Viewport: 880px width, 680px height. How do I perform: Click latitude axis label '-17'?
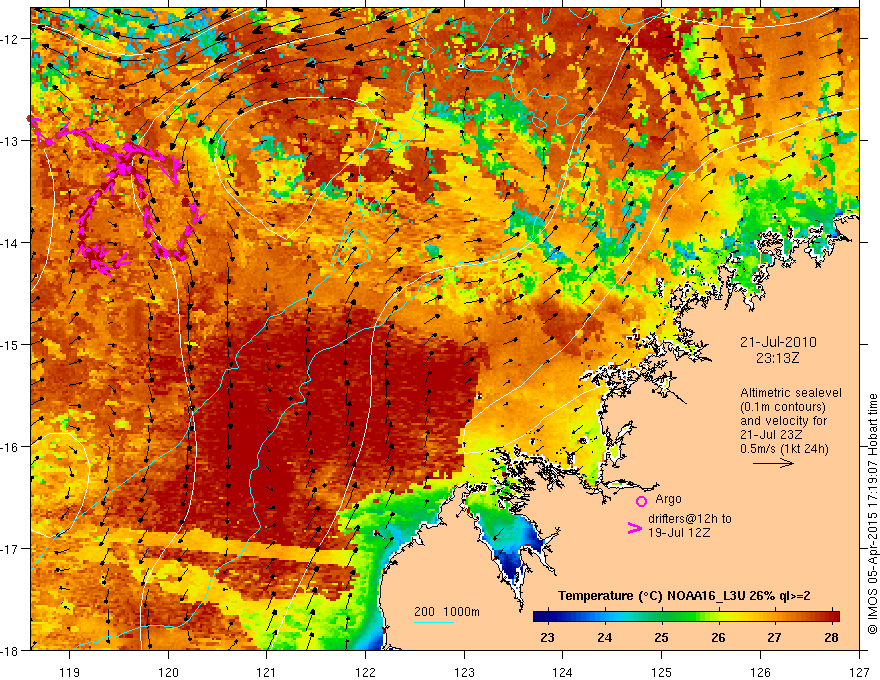[x=11, y=548]
